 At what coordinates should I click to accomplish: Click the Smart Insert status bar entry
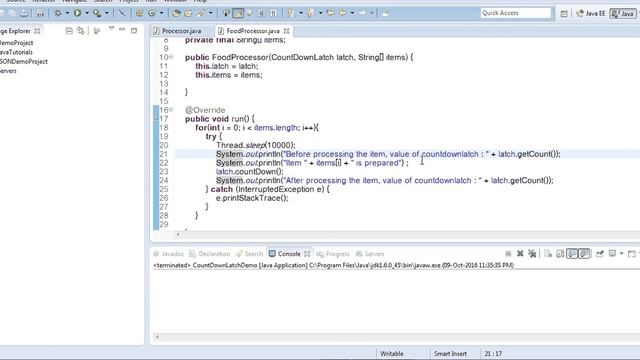click(x=450, y=354)
